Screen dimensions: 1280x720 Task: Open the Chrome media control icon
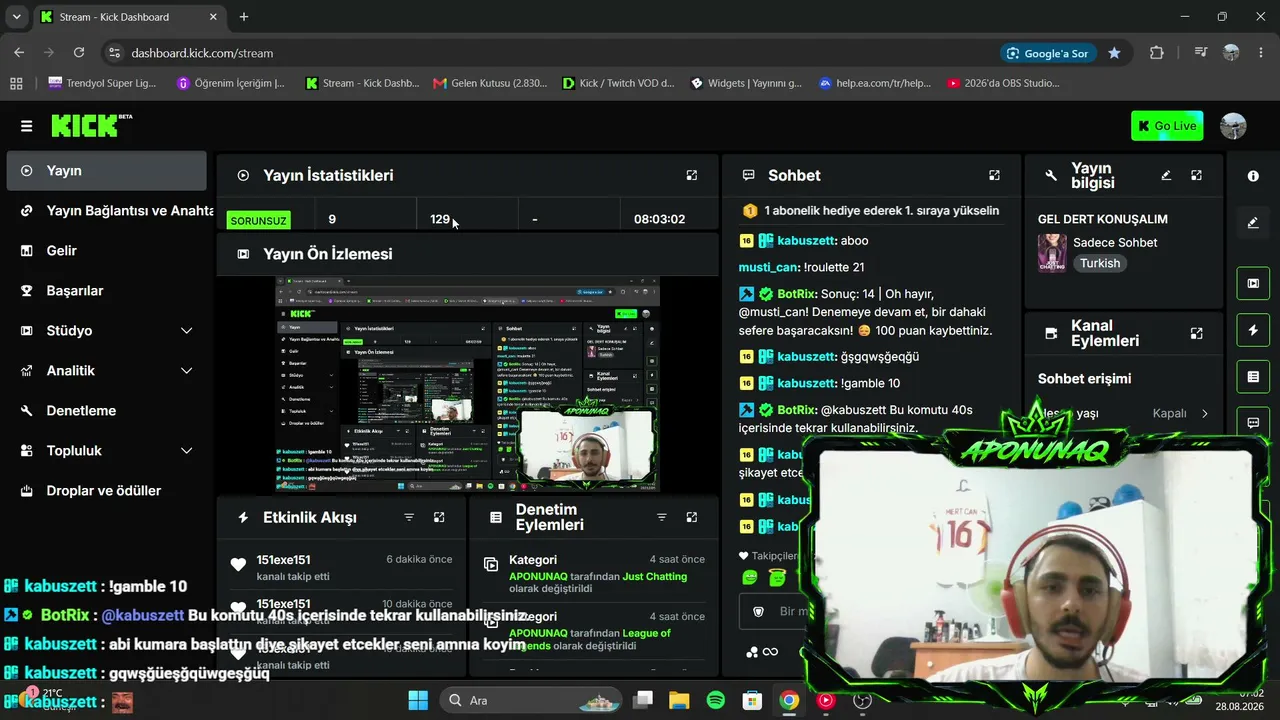click(1201, 53)
